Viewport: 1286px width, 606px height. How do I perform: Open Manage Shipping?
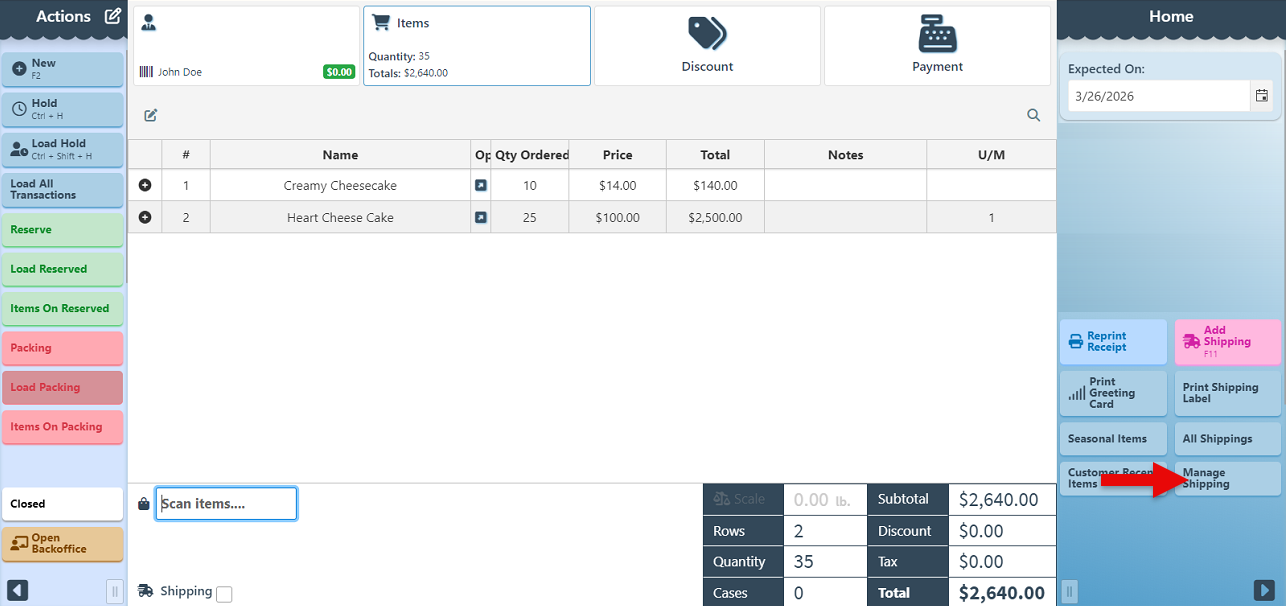pos(1227,478)
